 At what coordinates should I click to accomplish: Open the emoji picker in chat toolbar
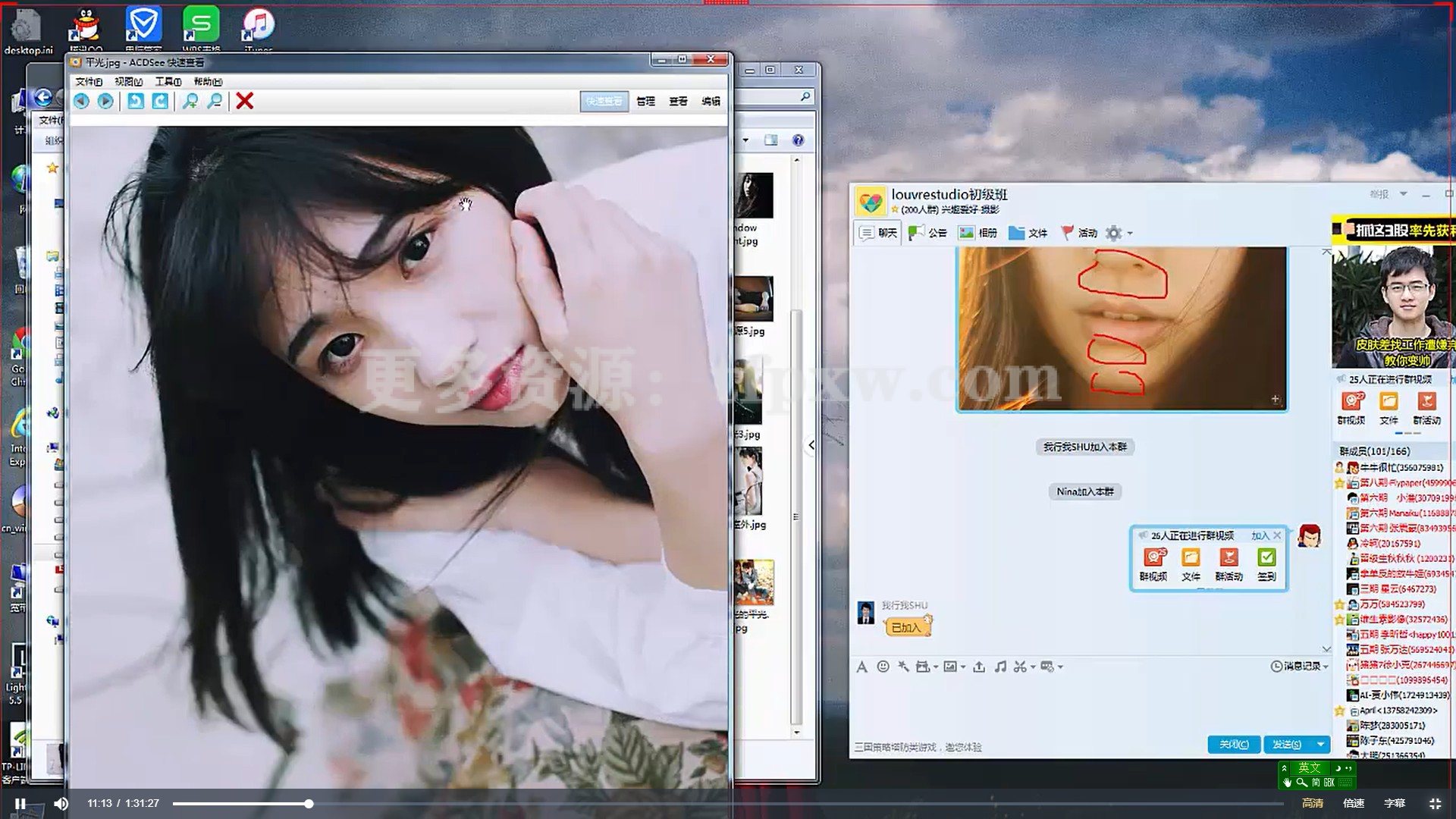(x=883, y=667)
